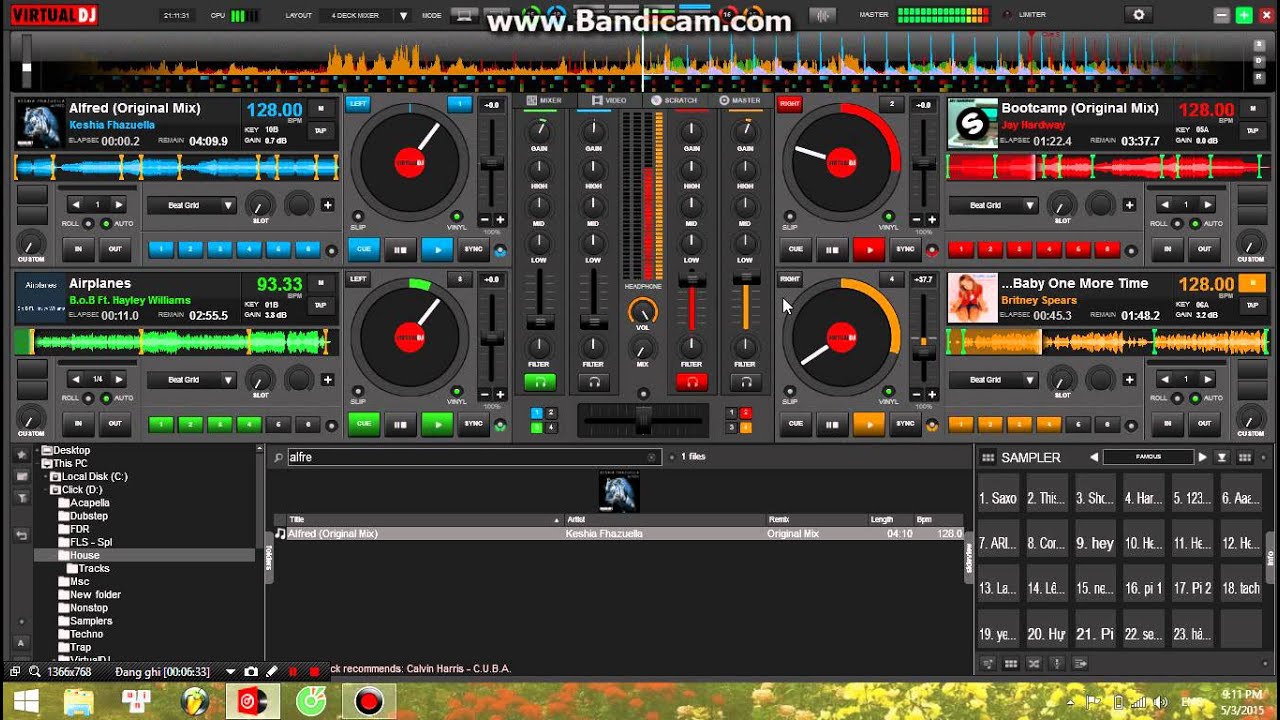Toggle headphone cue for the blue mixer channel
The width and height of the screenshot is (1280, 720).
click(x=594, y=382)
